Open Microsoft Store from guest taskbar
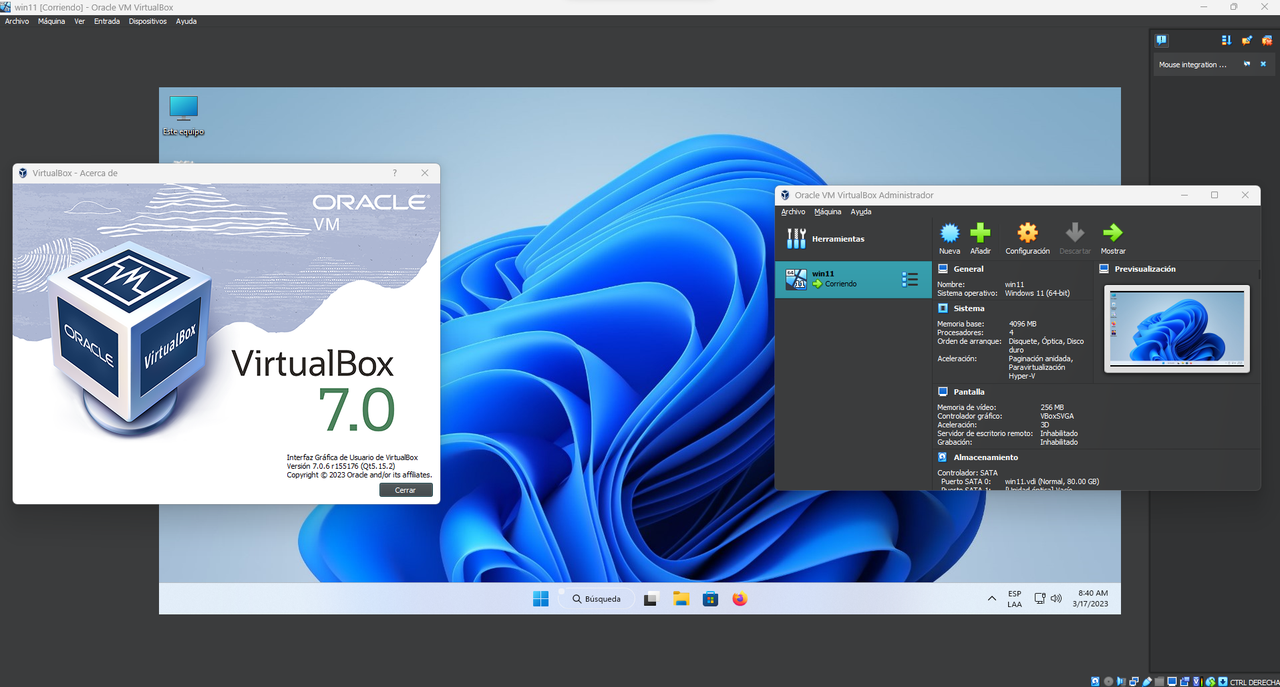Screen dimensions: 1280x687 (710, 599)
